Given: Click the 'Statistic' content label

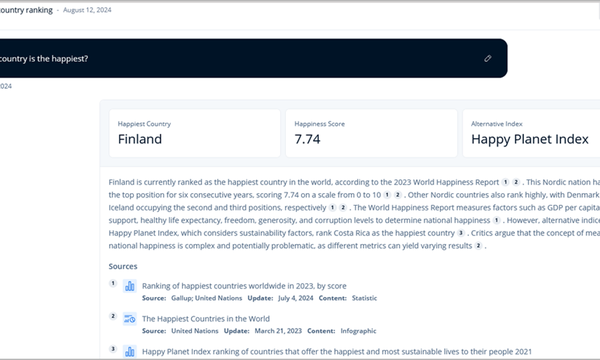Looking at the screenshot, I should point(364,298).
